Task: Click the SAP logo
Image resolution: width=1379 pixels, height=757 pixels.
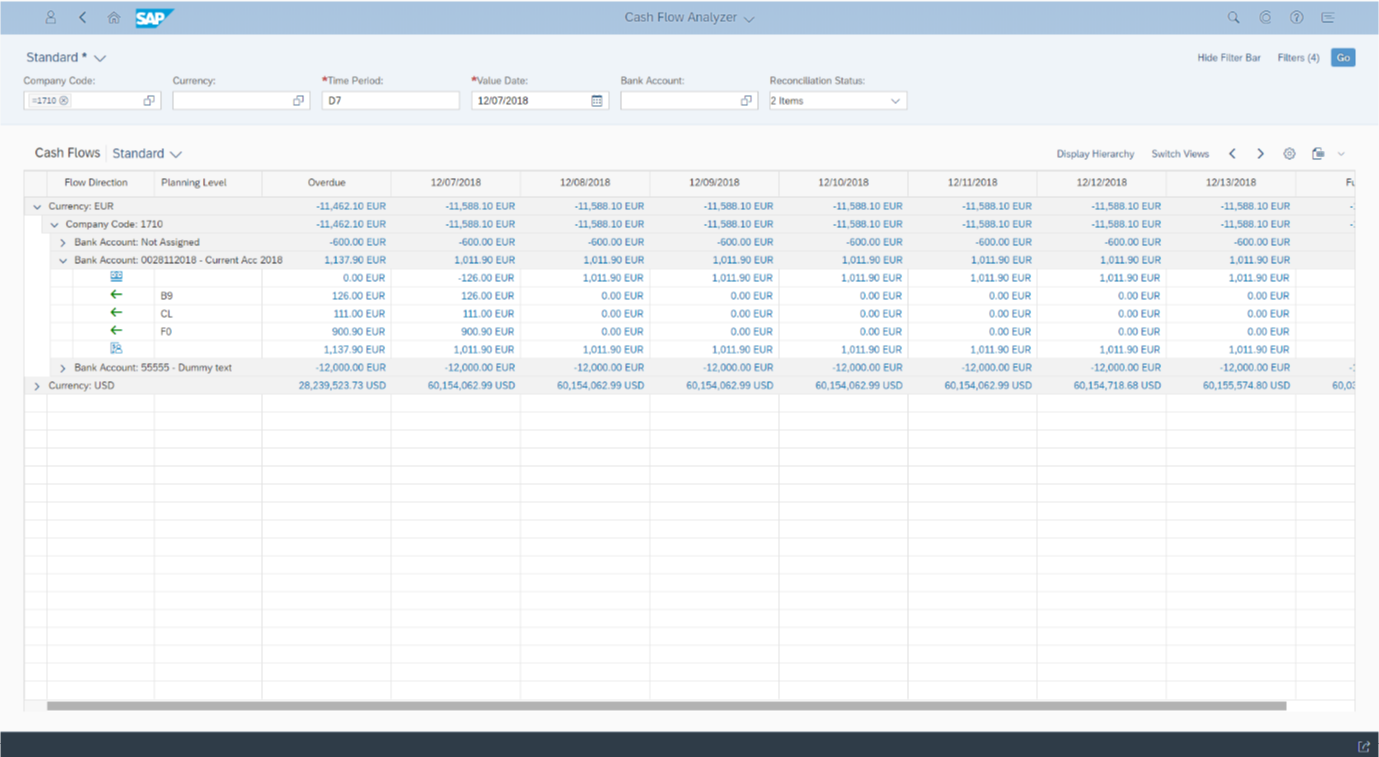Action: point(155,17)
